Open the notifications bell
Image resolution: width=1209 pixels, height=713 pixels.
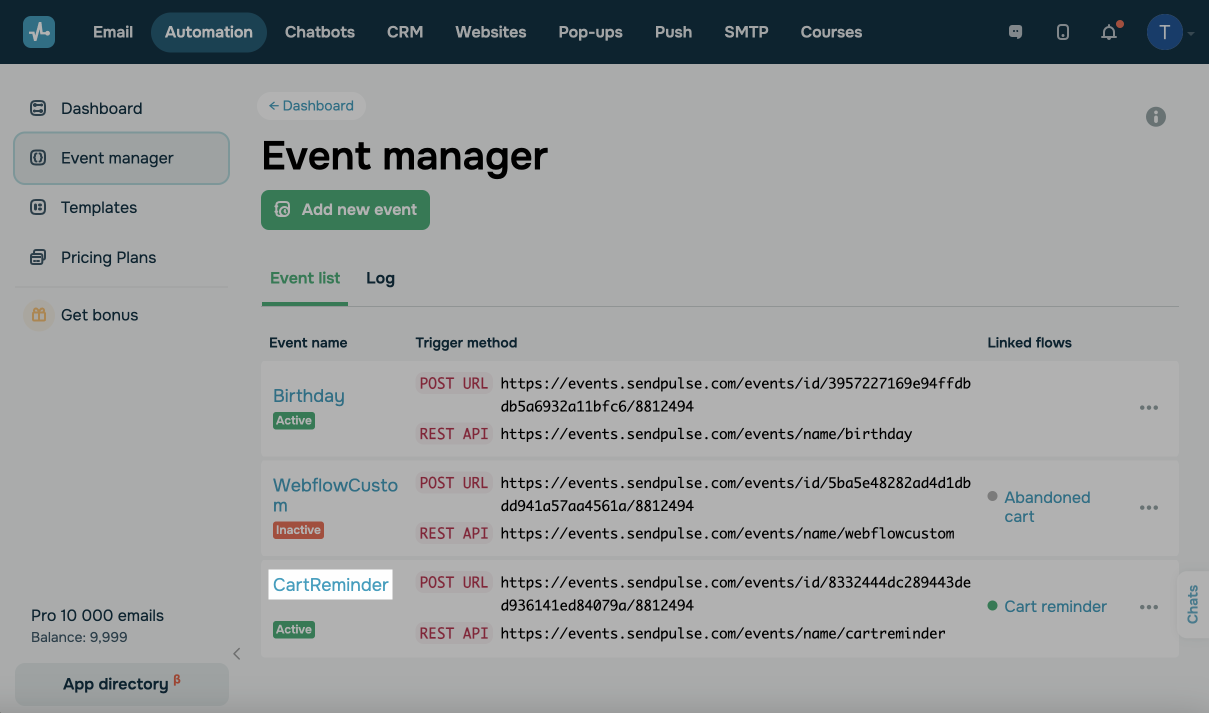tap(1109, 33)
